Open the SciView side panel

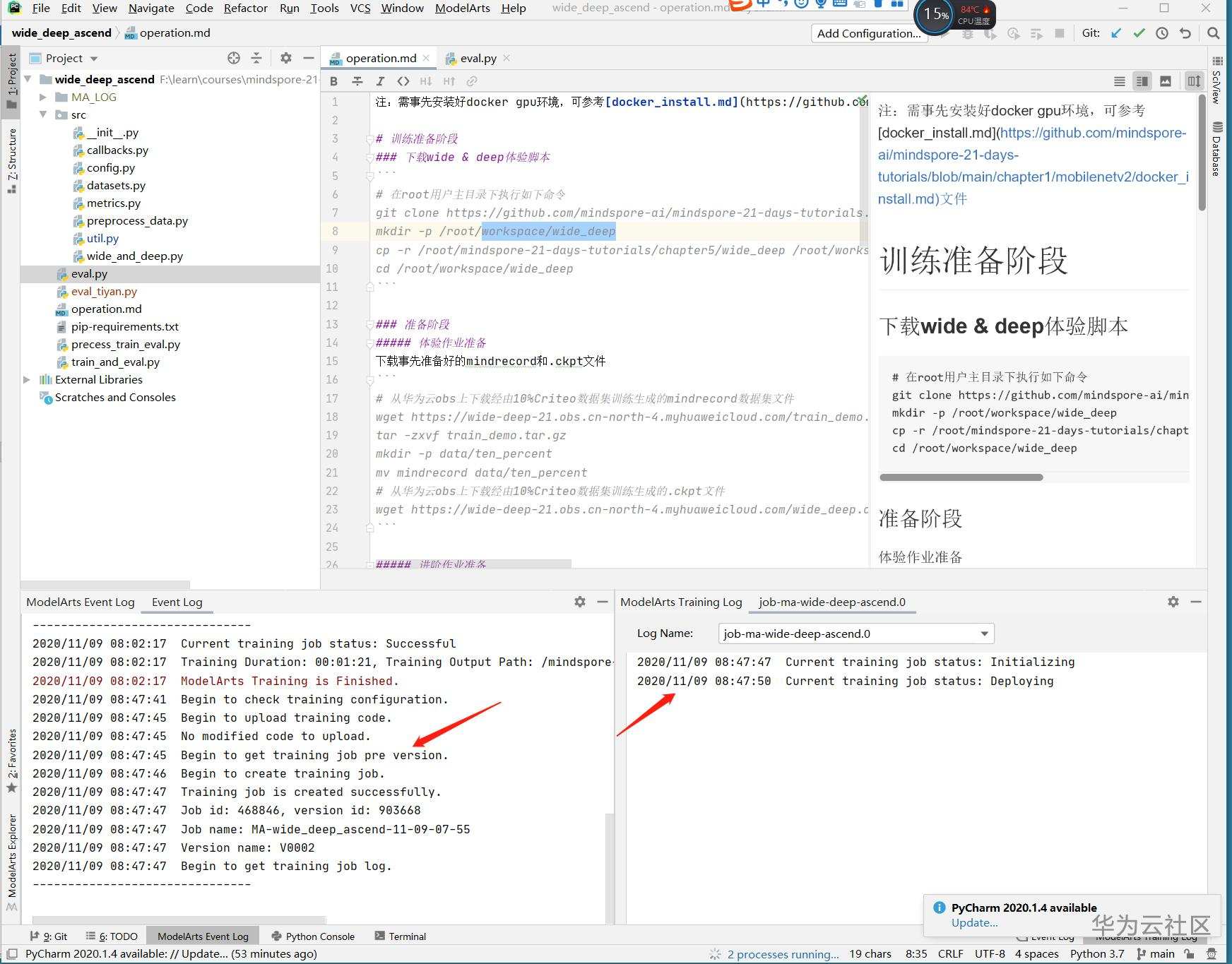pyautogui.click(x=1217, y=80)
